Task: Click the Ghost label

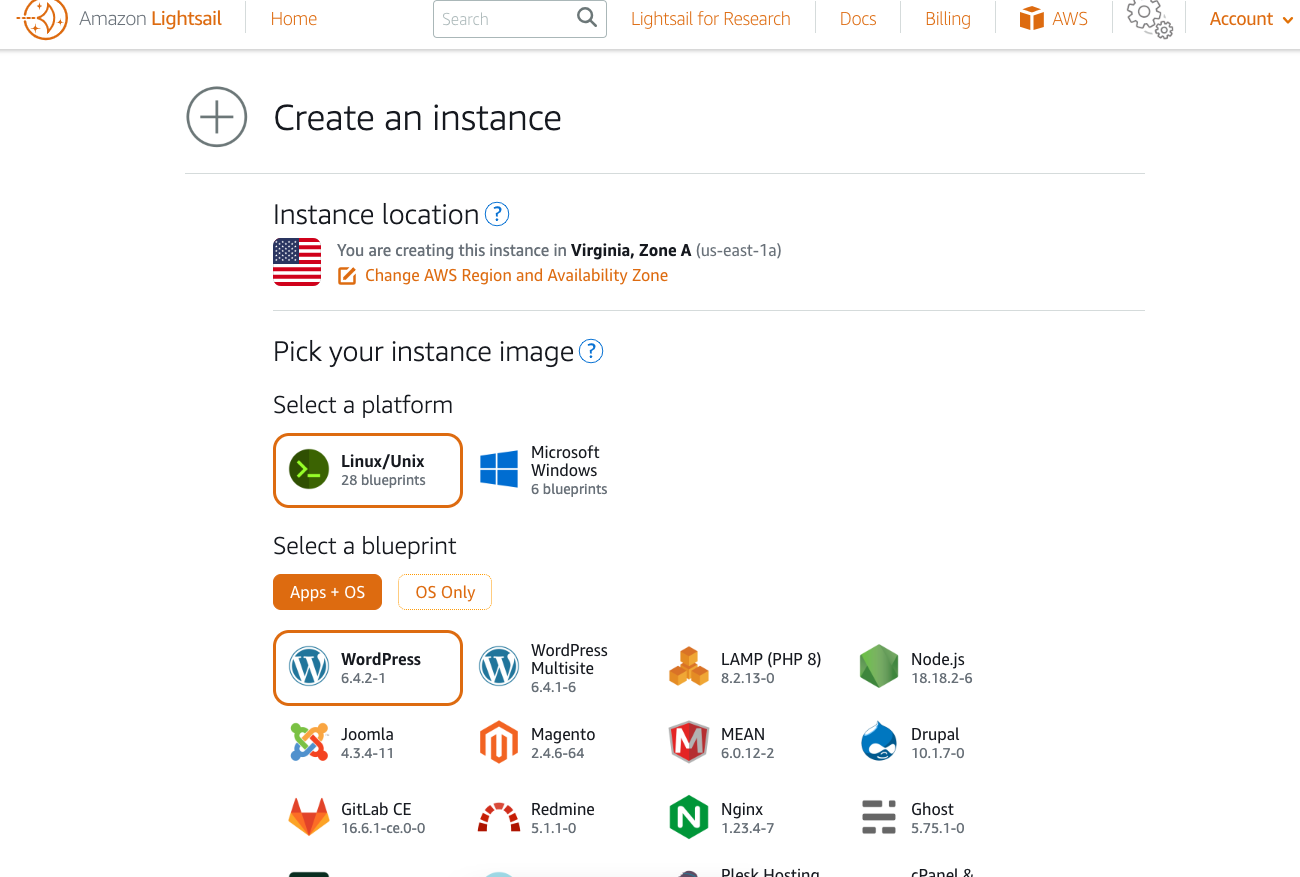Action: click(x=932, y=809)
